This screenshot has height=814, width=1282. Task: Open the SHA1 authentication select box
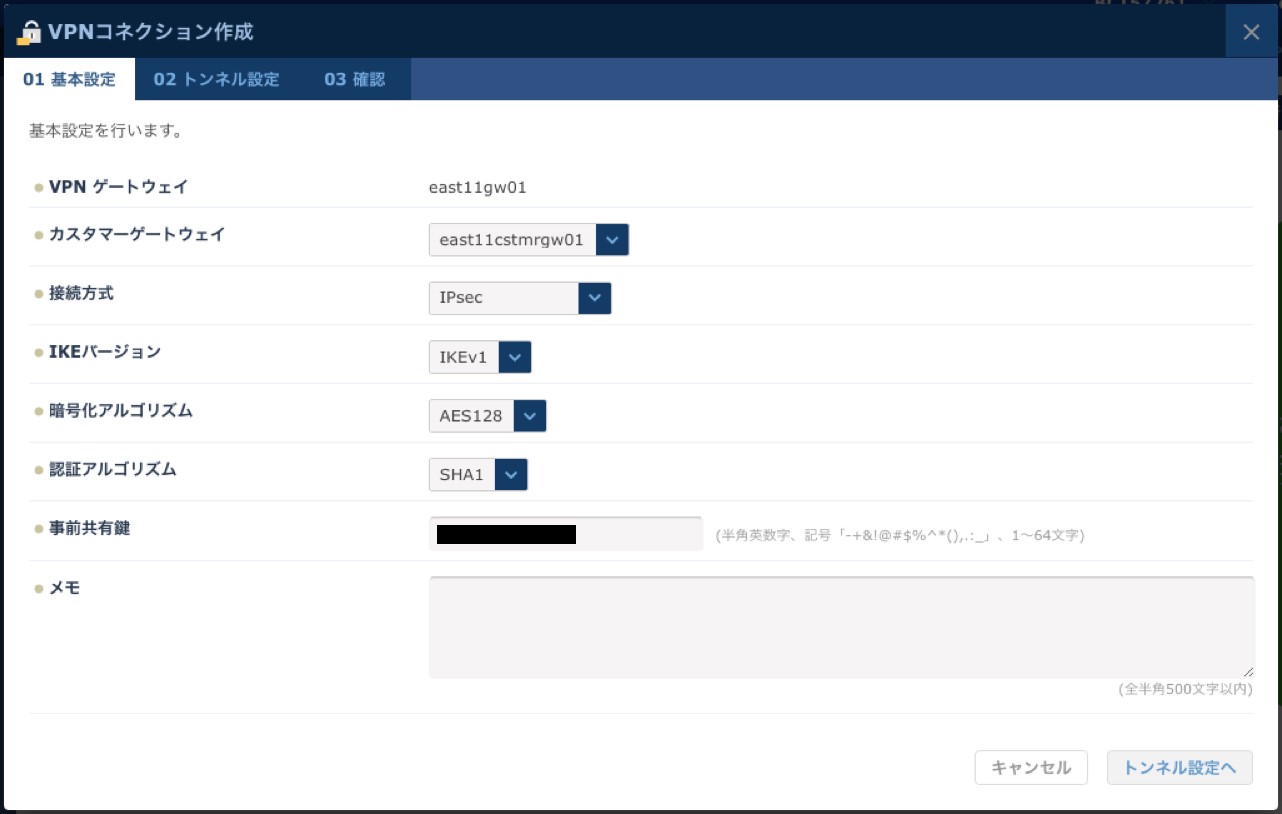coord(461,475)
